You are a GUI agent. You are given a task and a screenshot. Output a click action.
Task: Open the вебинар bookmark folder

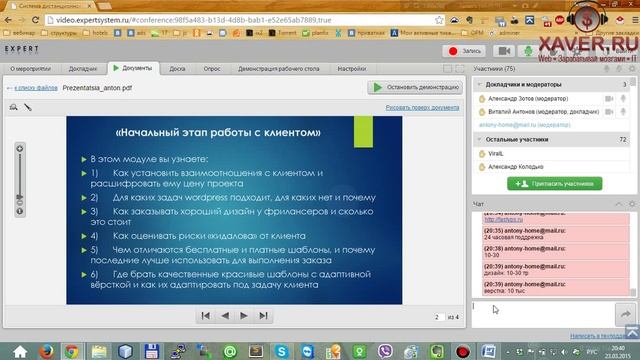tap(20, 33)
